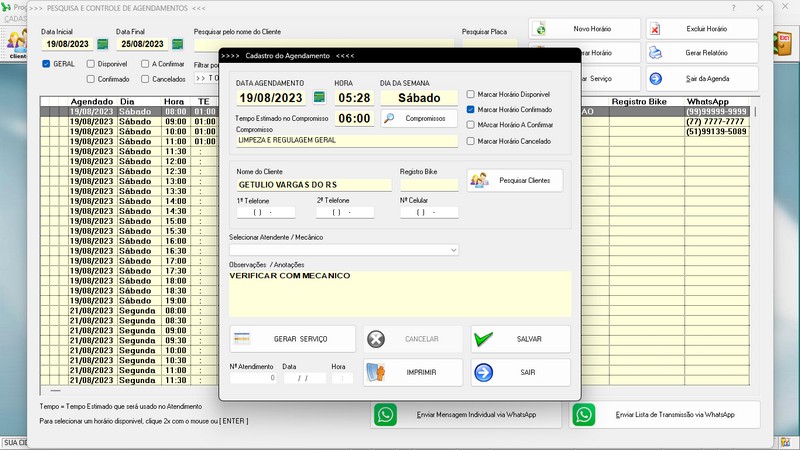Enable the A Confirmar filter checkbox
This screenshot has width=800, height=450.
point(145,64)
